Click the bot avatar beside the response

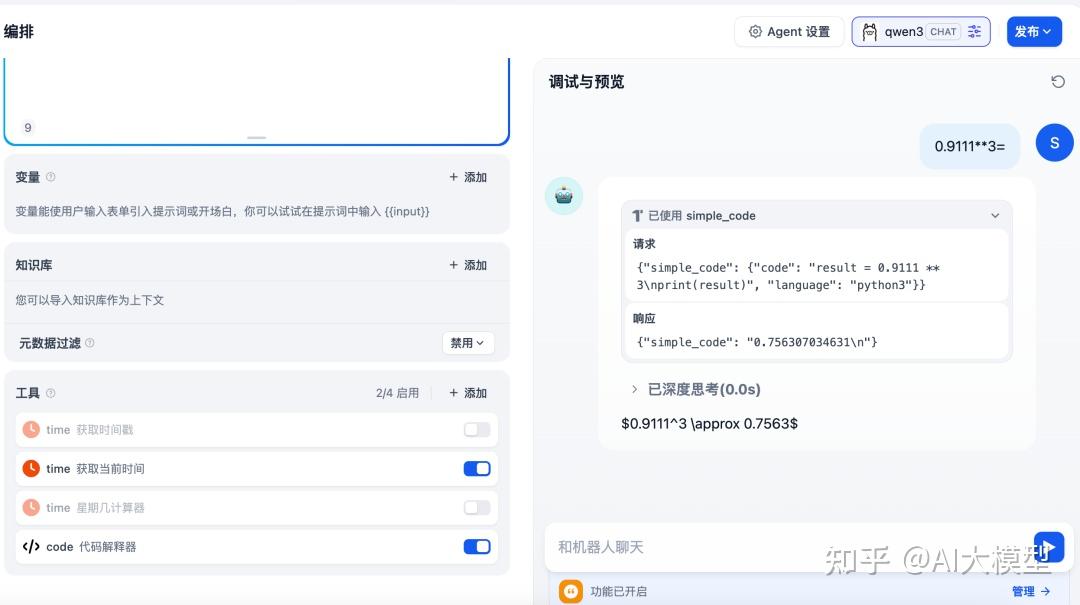563,196
